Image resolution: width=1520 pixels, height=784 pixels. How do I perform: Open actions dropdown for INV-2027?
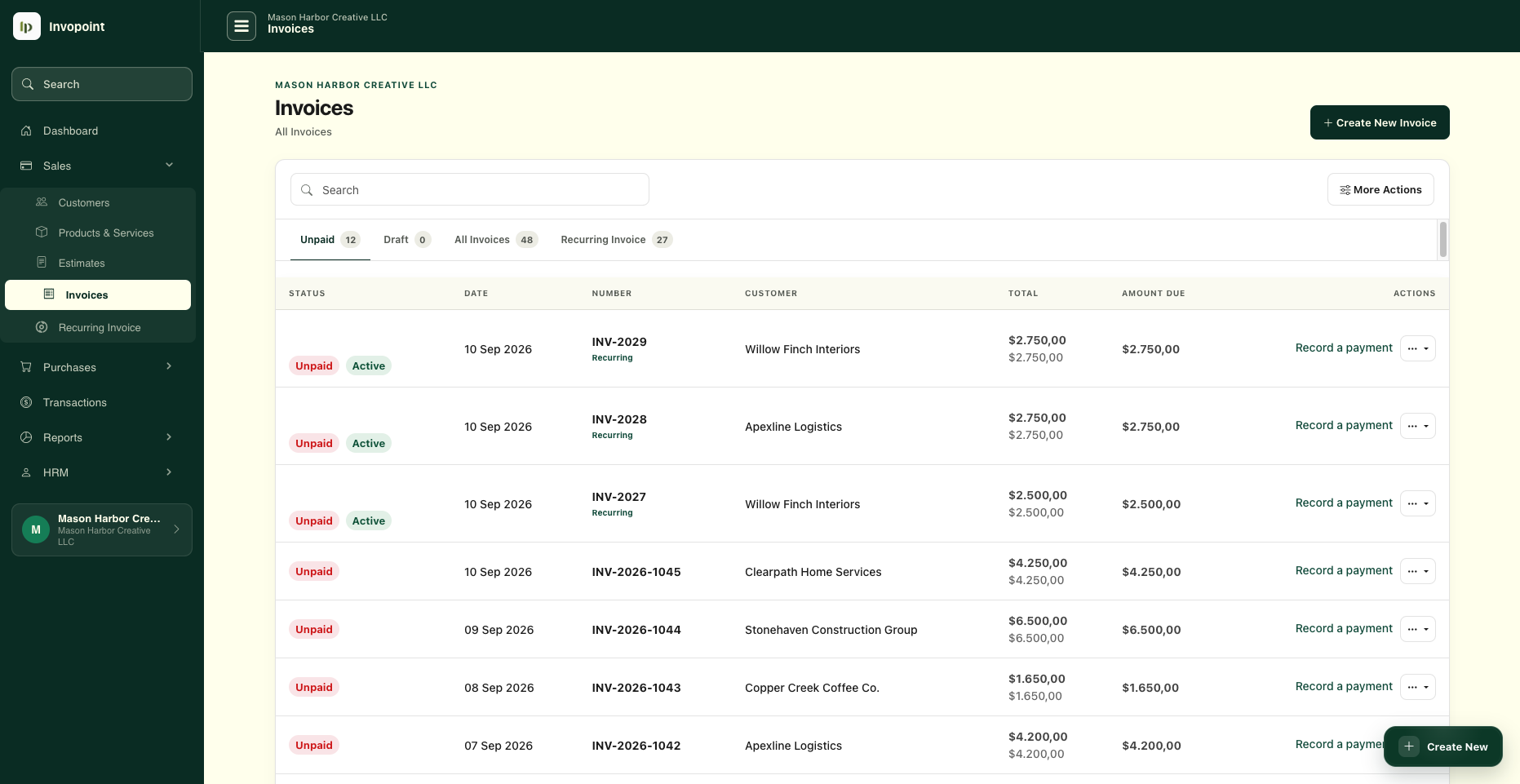pos(1418,503)
